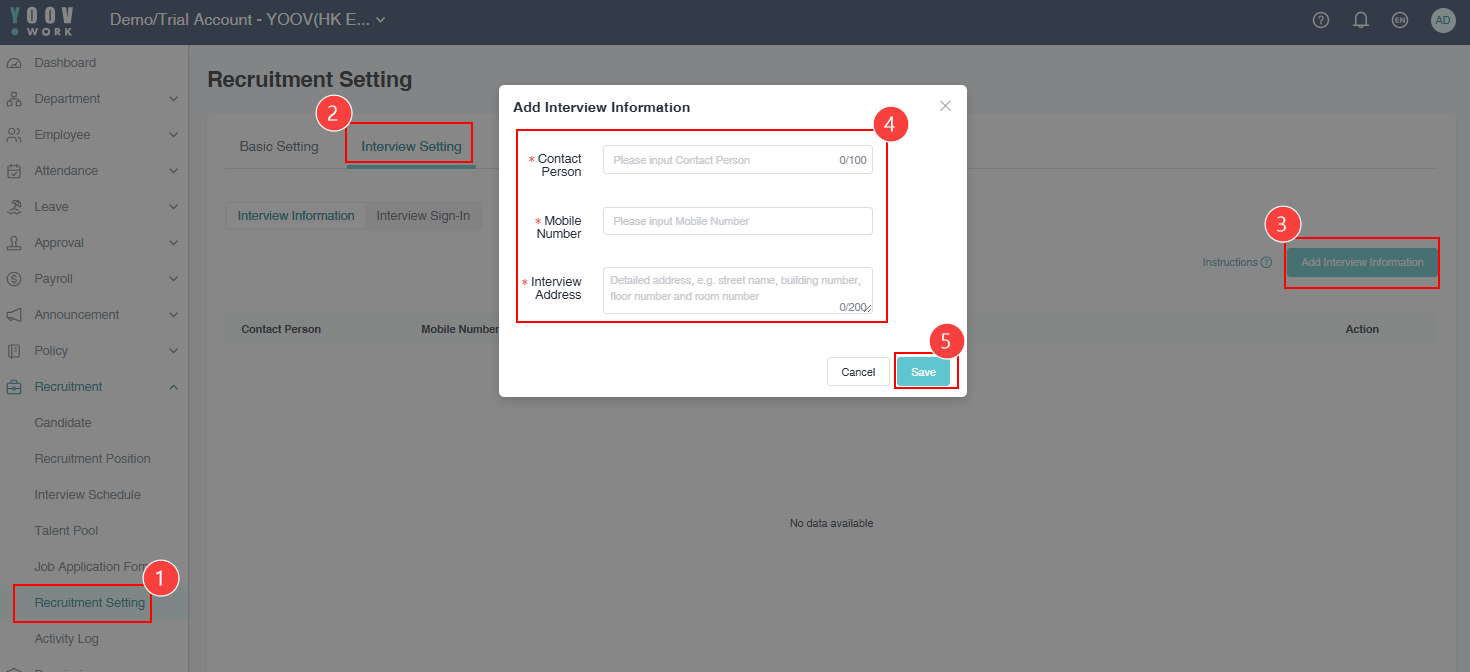This screenshot has height=672, width=1470.
Task: Click the Payroll dollar icon
Action: [14, 279]
